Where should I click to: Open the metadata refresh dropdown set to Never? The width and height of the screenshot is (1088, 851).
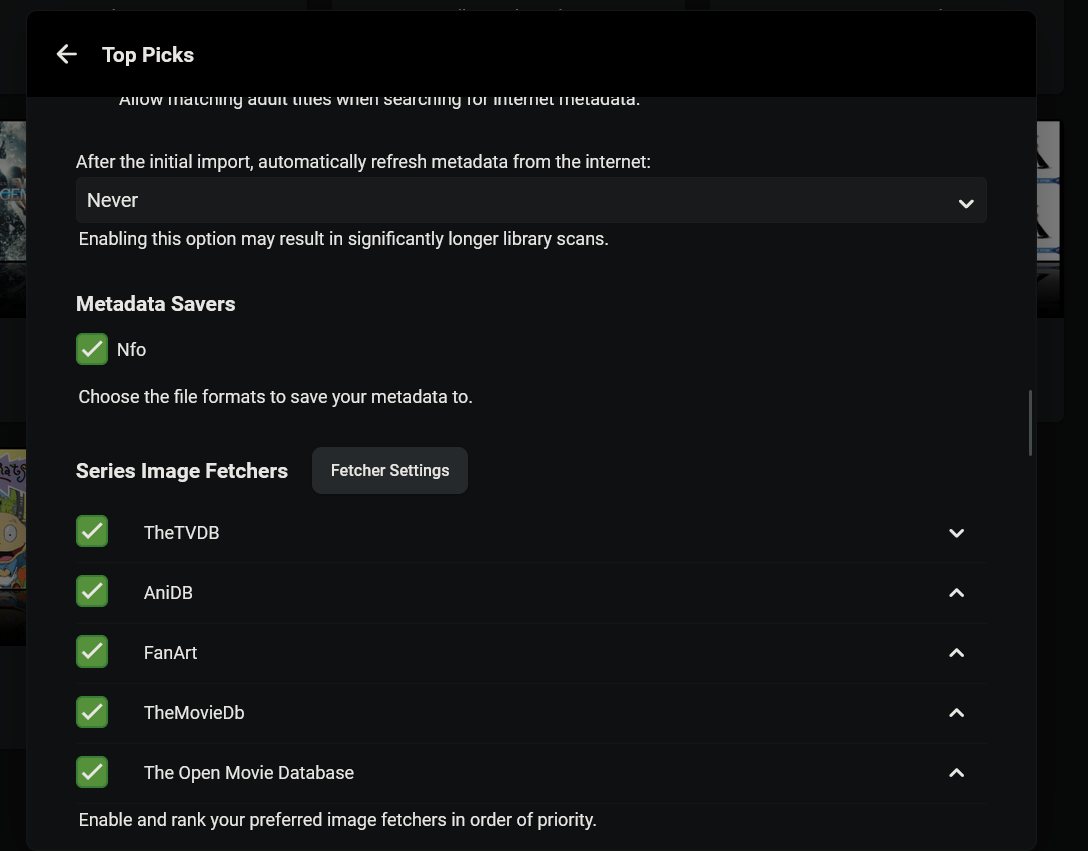[x=530, y=201]
